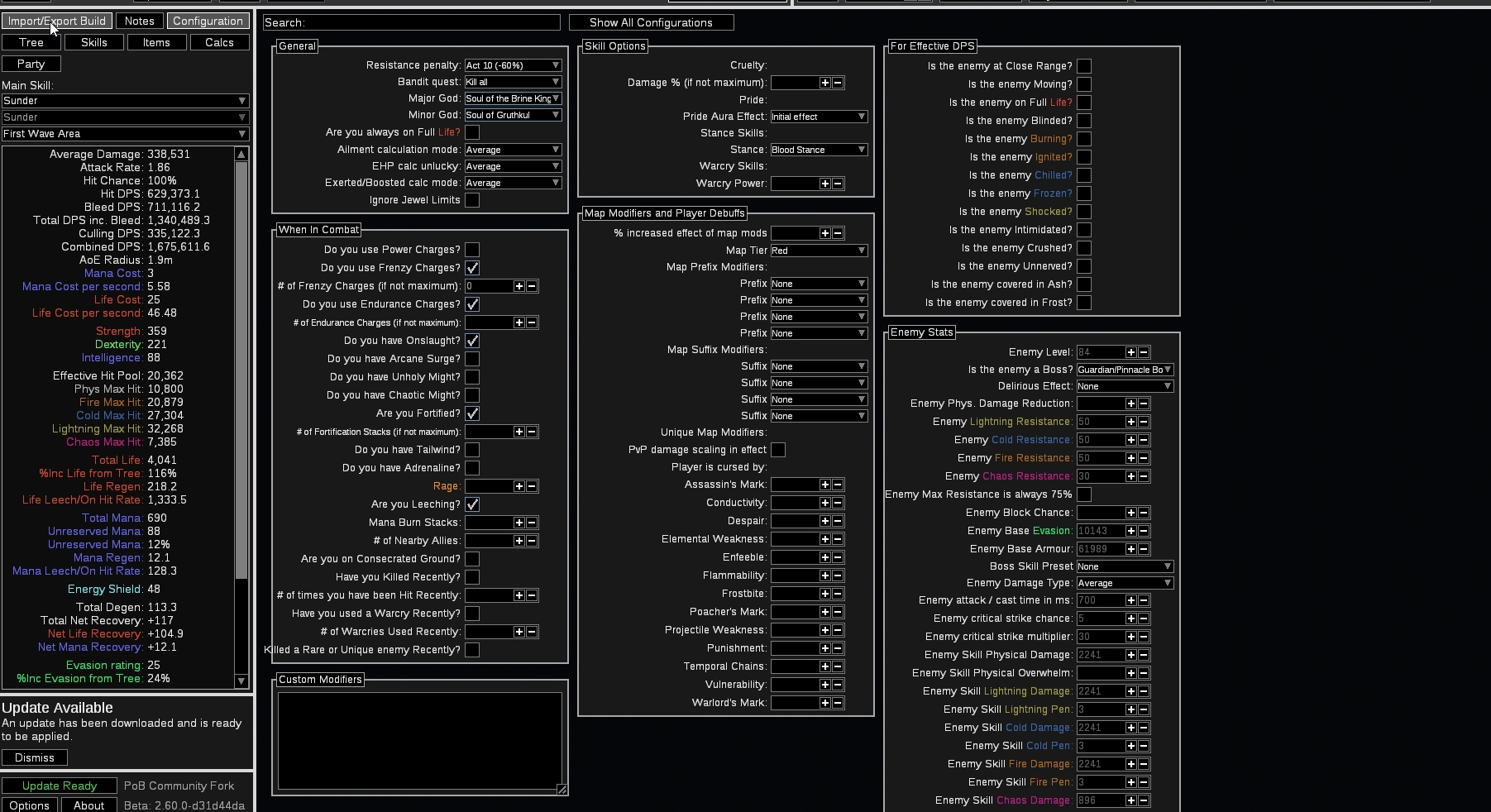This screenshot has width=1491, height=812.
Task: Increase Rage value plus button
Action: [519, 486]
